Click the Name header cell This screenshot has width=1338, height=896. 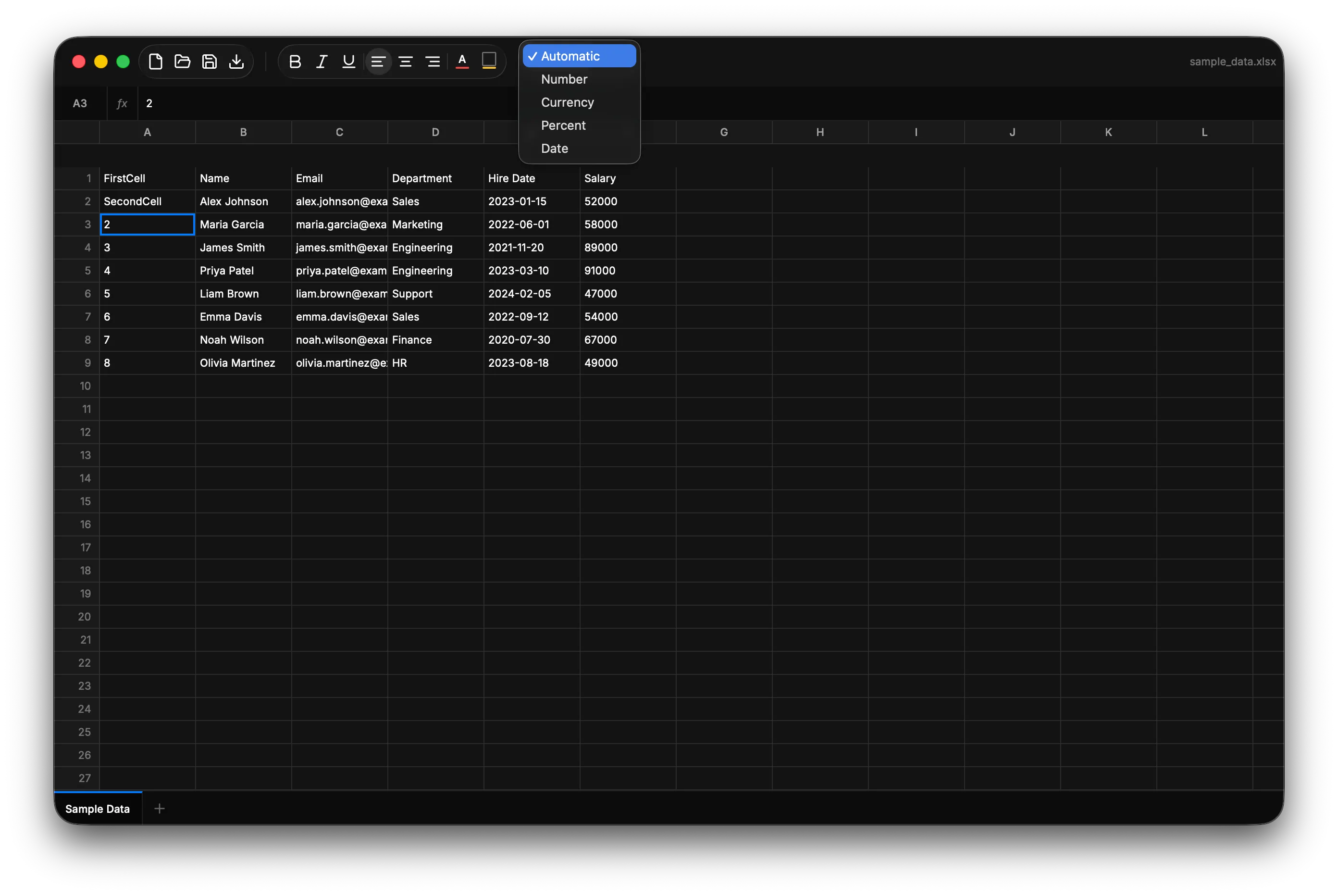pos(243,178)
